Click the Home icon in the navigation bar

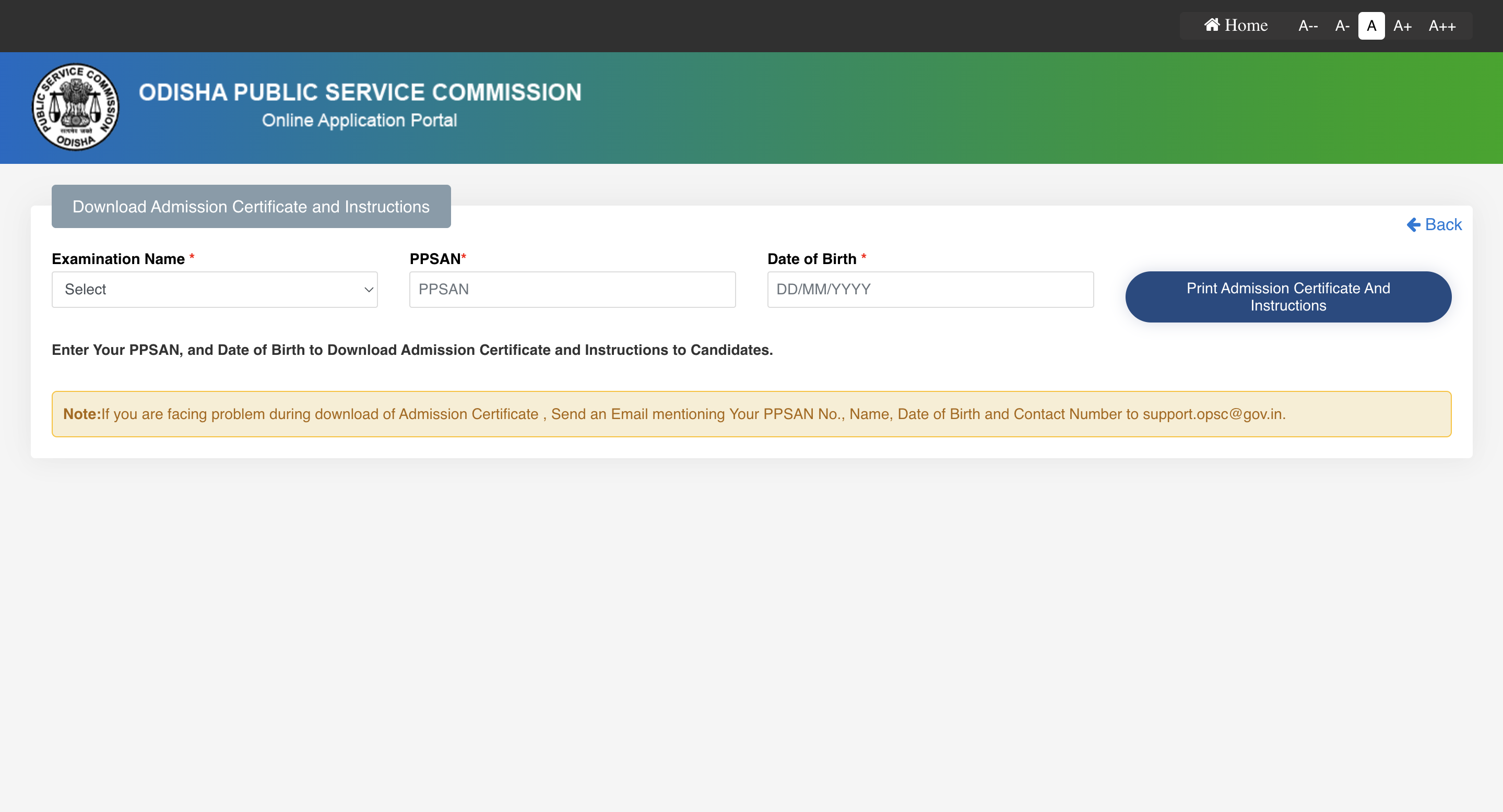point(1212,25)
